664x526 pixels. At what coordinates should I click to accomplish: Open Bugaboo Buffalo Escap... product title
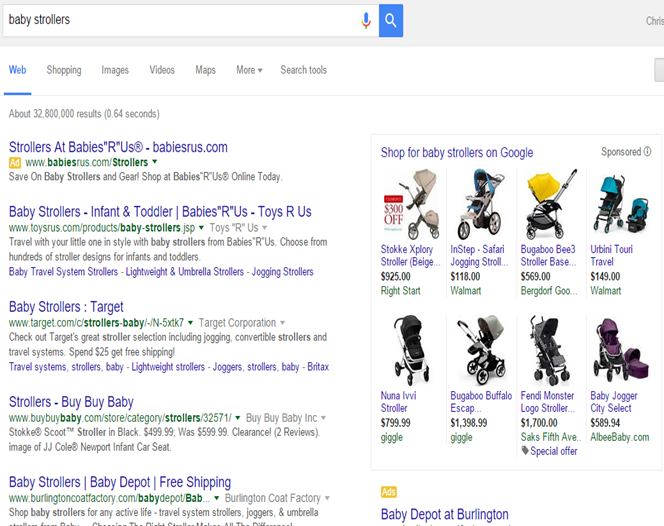[x=481, y=402]
